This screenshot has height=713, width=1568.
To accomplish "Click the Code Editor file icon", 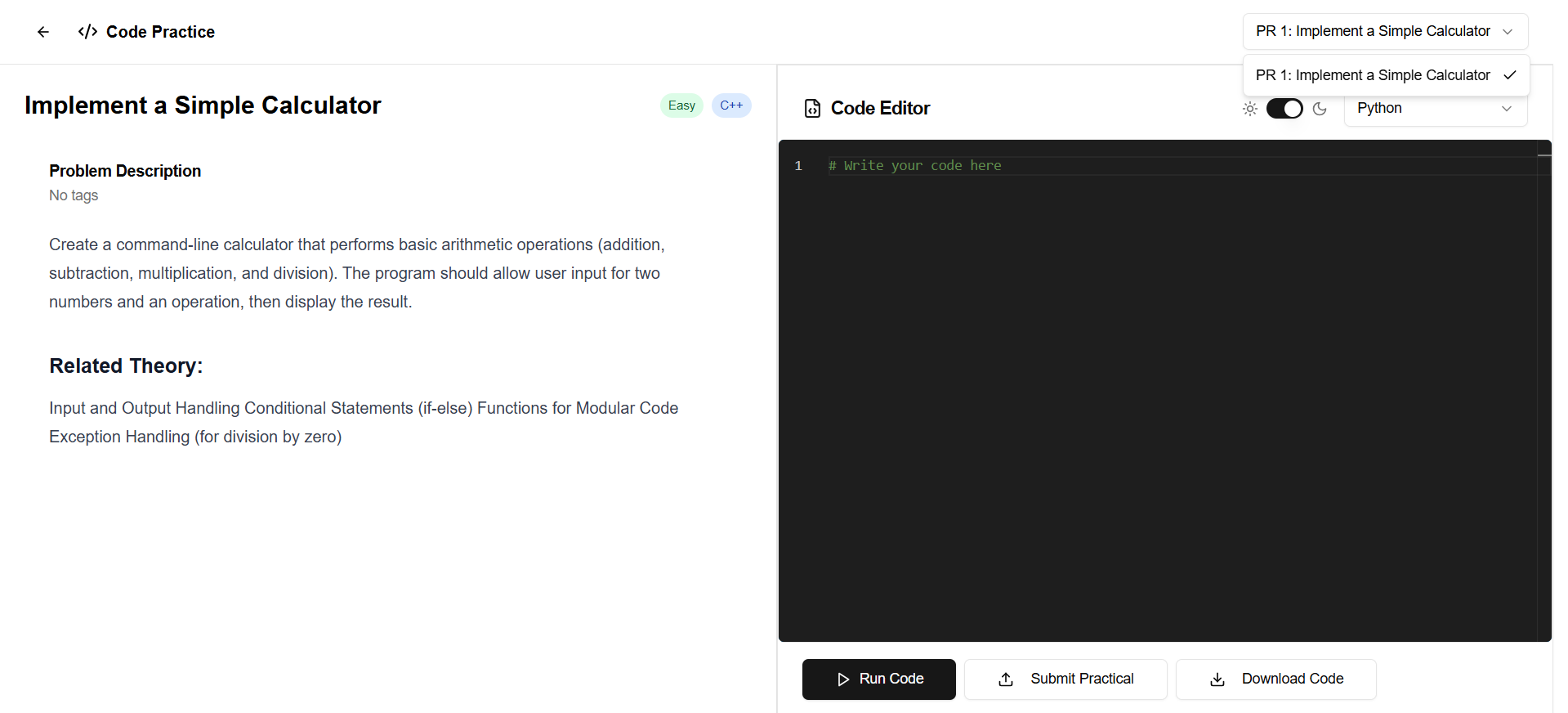I will [x=812, y=109].
